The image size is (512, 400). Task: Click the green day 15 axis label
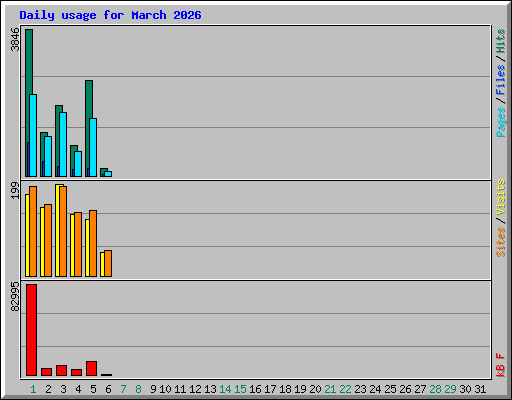coord(240,389)
